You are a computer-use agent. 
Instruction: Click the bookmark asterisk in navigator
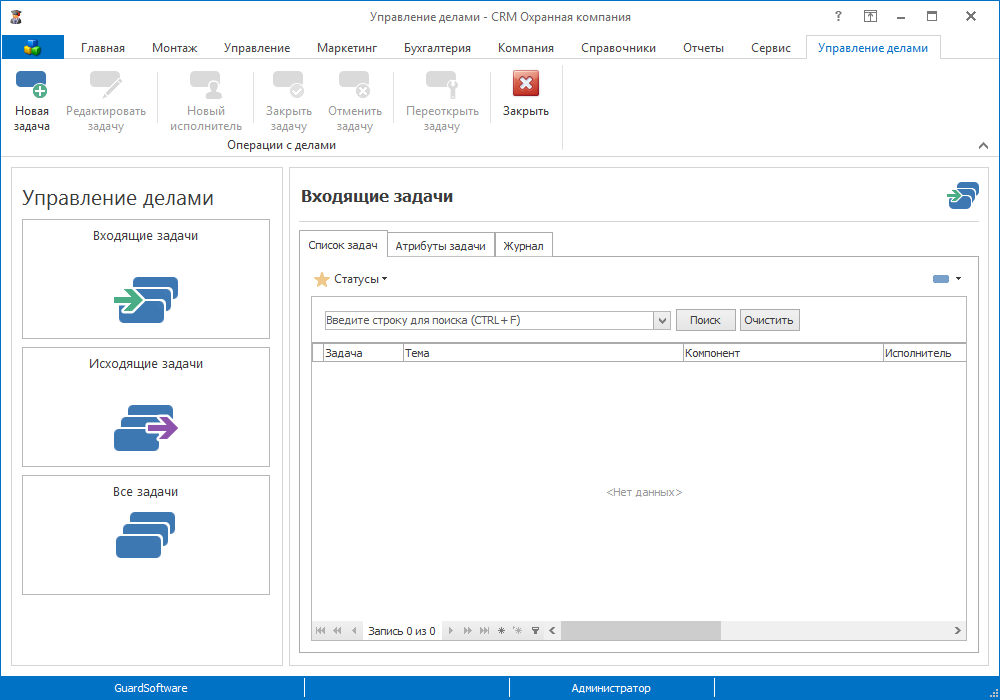[501, 631]
